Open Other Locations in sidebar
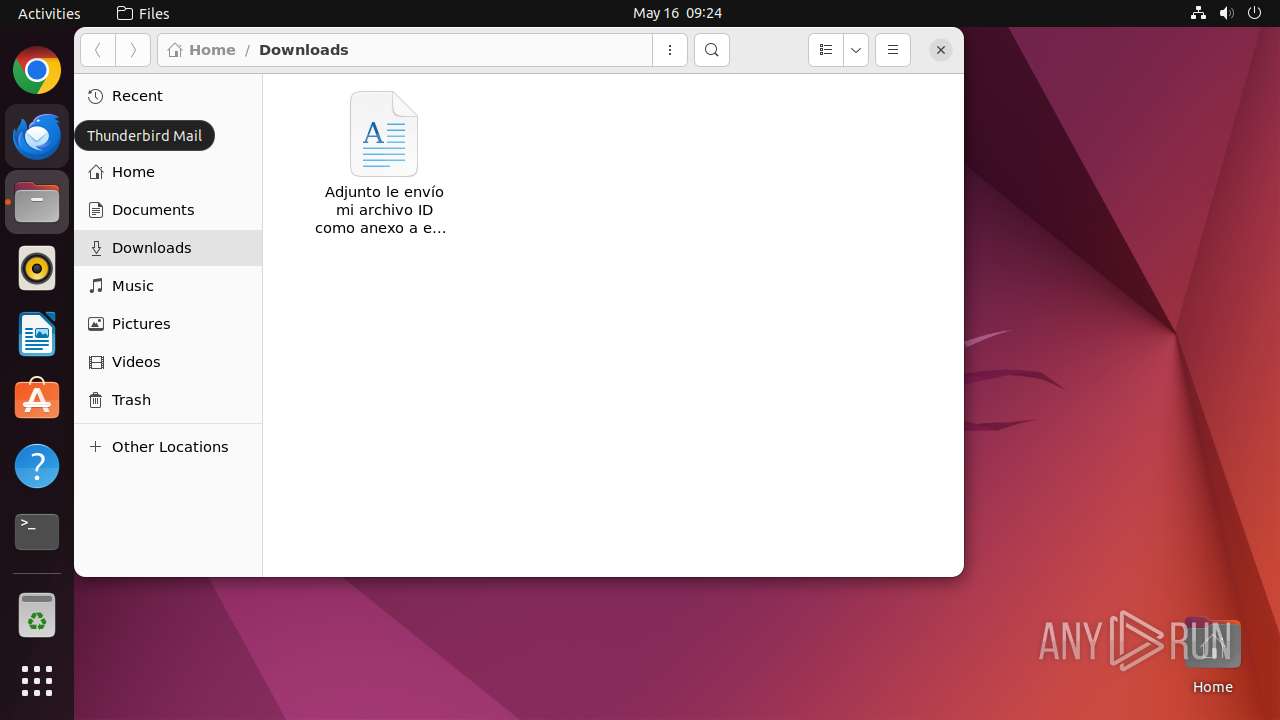This screenshot has width=1280, height=720. [168, 447]
